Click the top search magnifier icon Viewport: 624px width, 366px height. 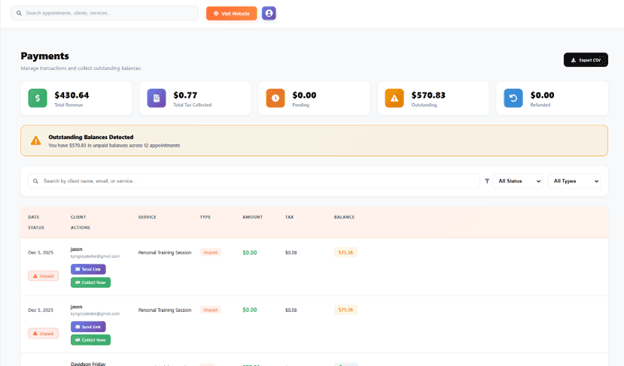(19, 13)
